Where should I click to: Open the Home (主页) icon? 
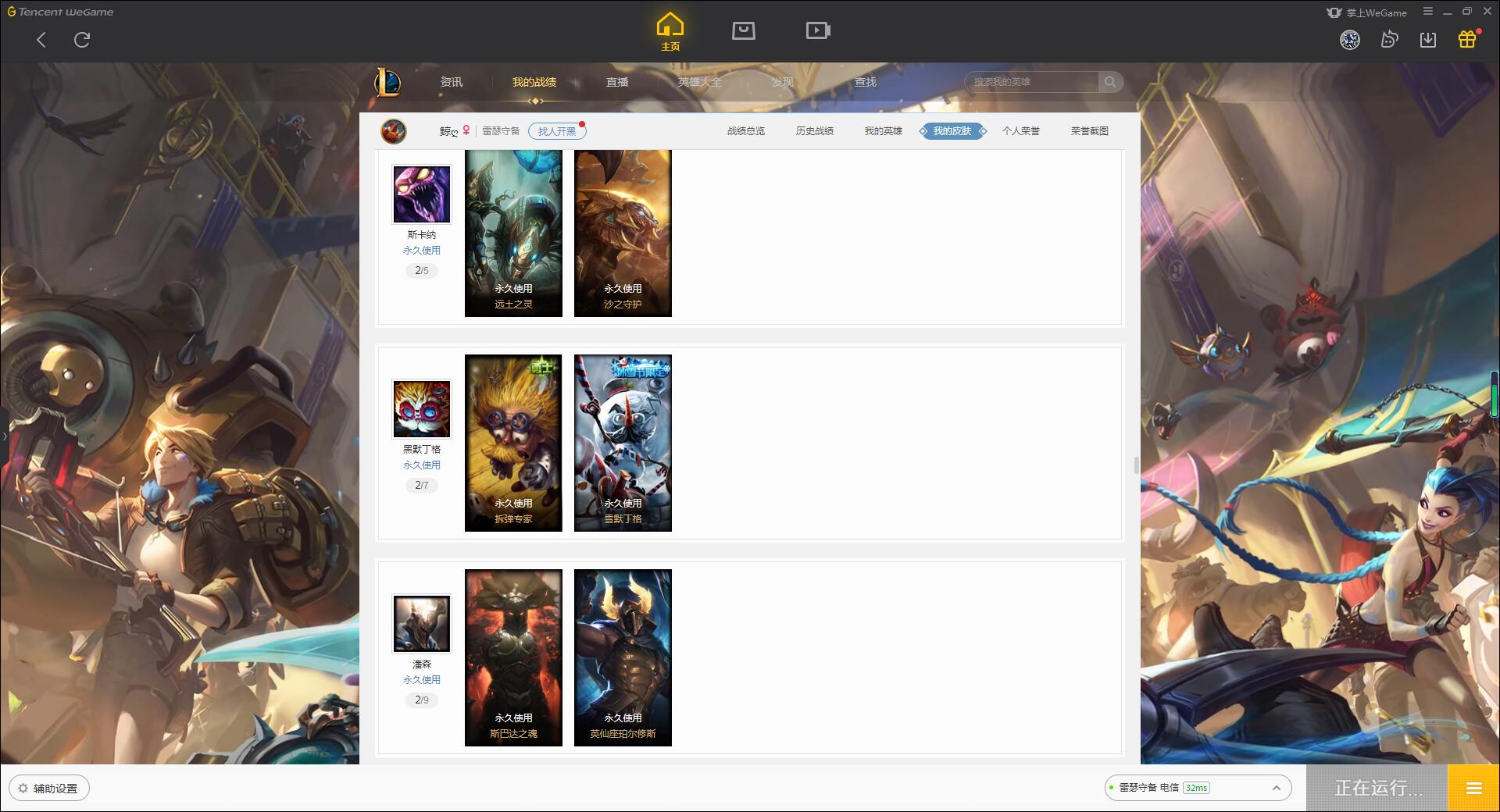pos(670,32)
